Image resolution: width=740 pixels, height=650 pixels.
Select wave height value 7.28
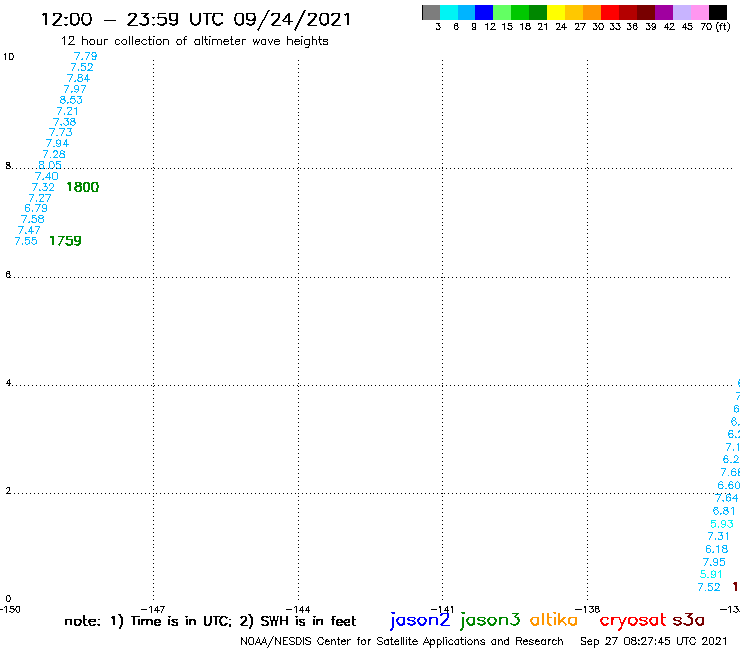[x=54, y=154]
